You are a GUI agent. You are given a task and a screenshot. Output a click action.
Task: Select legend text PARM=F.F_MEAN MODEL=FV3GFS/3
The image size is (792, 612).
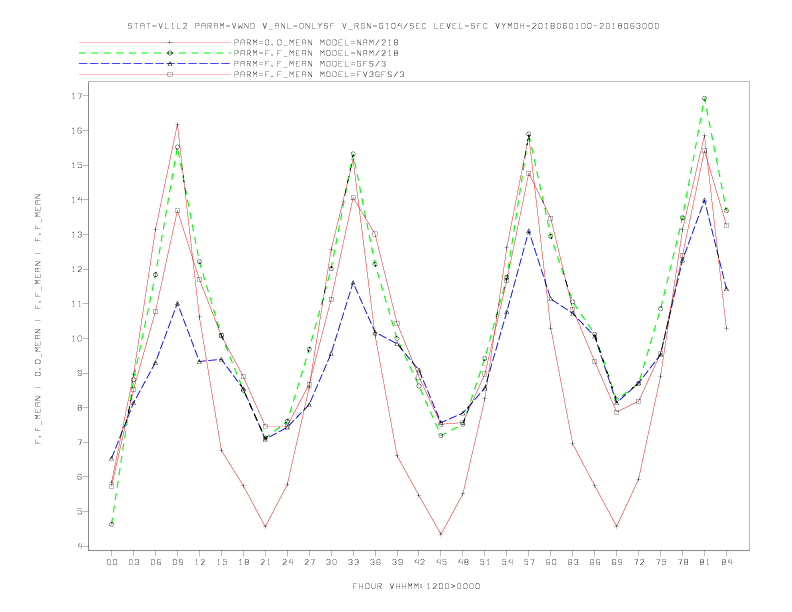coord(319,74)
